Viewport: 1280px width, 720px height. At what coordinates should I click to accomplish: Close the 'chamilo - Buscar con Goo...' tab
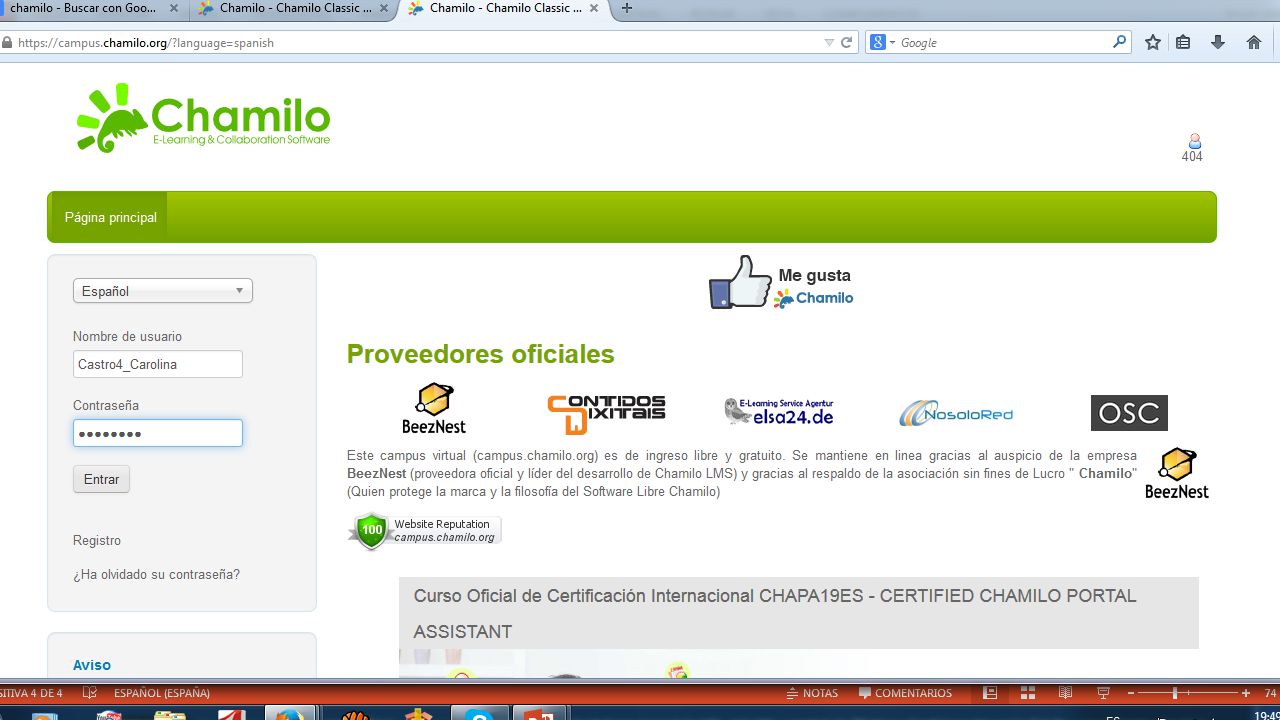click(173, 8)
